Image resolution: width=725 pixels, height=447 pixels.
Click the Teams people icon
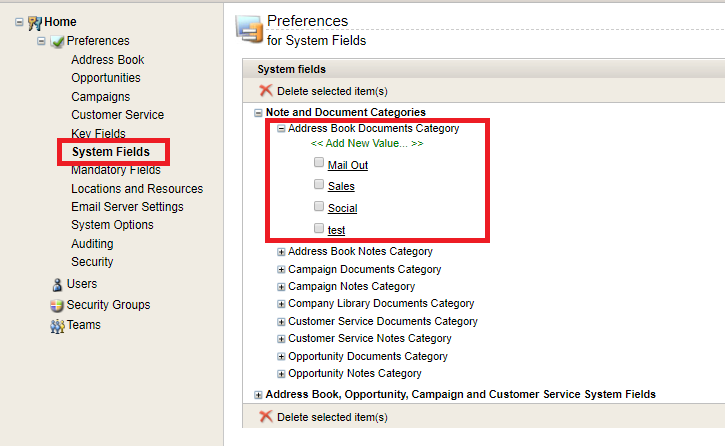pos(57,326)
